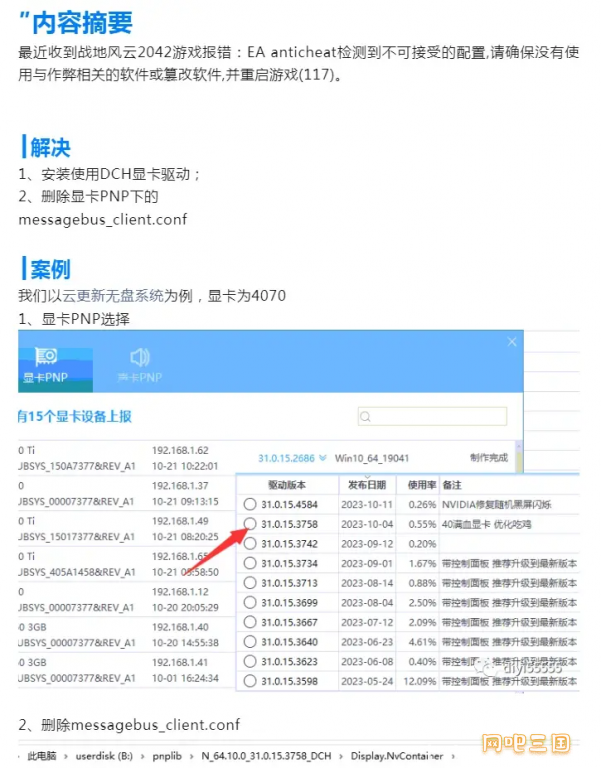
Task: Open the 云更新无盘系统 hyperlink
Action: [x=113, y=296]
